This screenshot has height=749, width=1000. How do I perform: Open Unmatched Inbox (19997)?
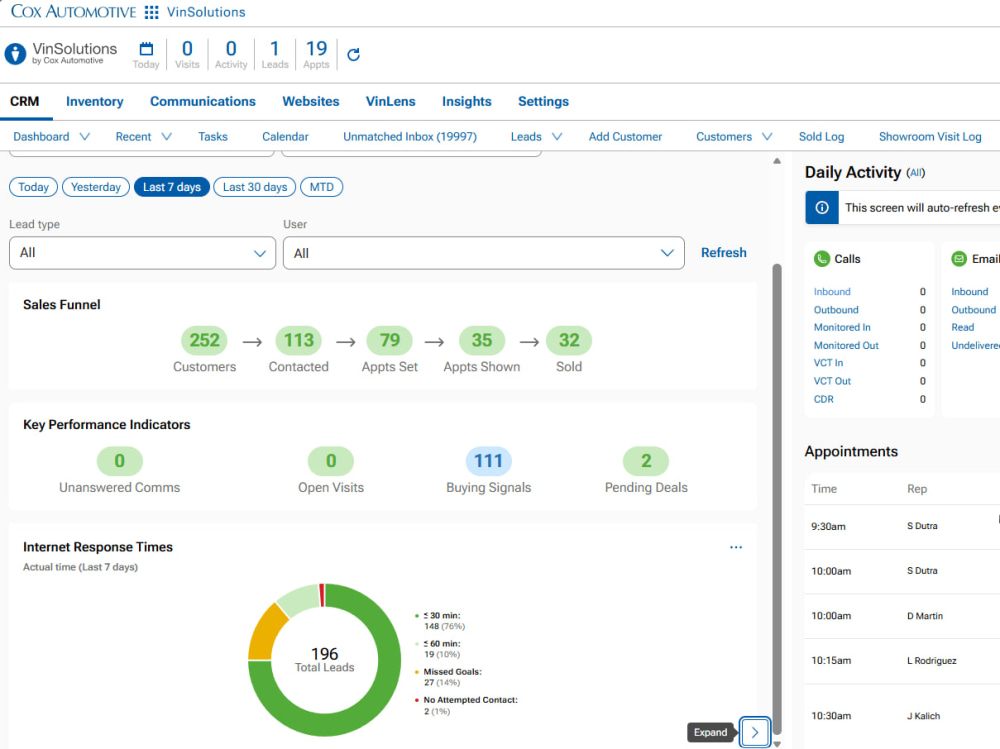coord(410,137)
